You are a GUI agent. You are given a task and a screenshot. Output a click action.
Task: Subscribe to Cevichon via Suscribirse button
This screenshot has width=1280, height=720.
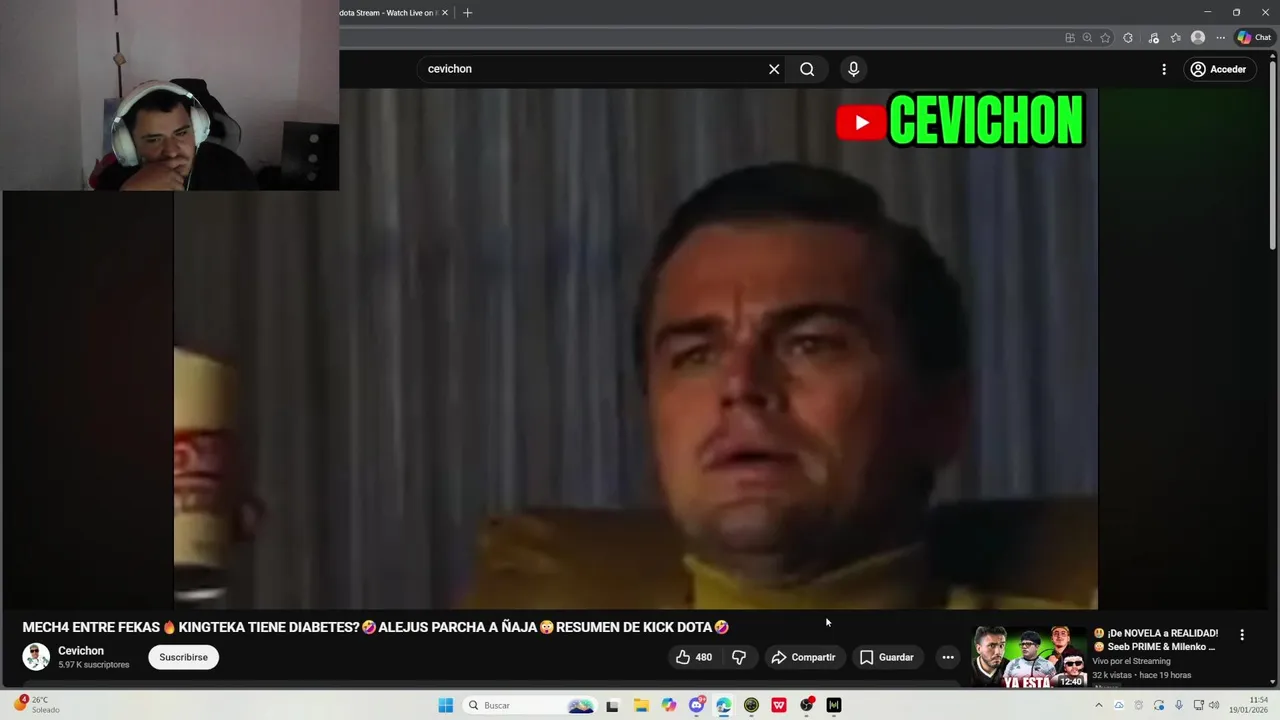click(183, 657)
